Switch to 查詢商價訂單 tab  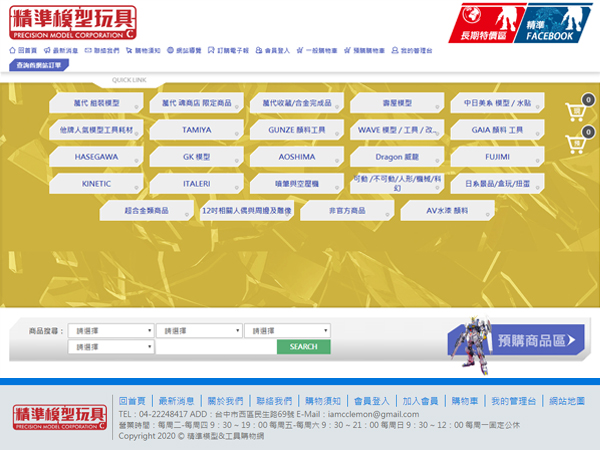[40, 65]
